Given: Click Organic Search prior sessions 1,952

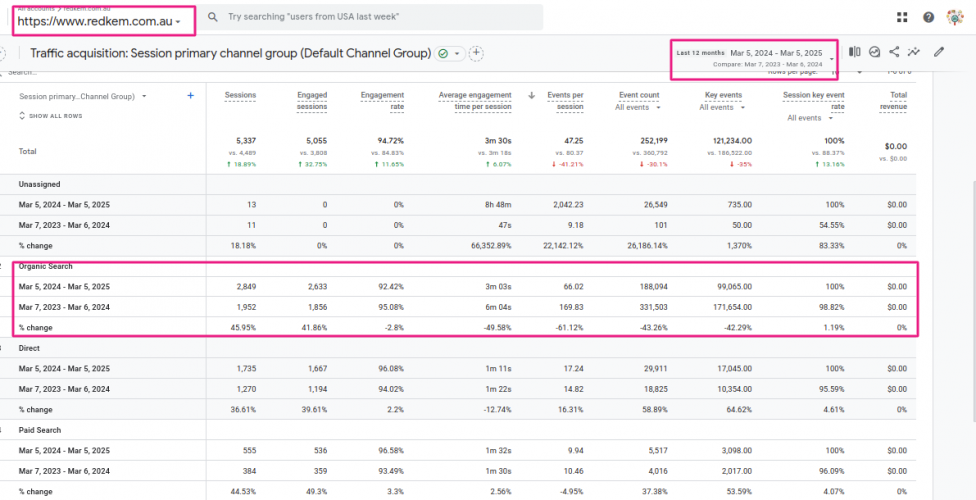Looking at the screenshot, I should coord(246,307).
